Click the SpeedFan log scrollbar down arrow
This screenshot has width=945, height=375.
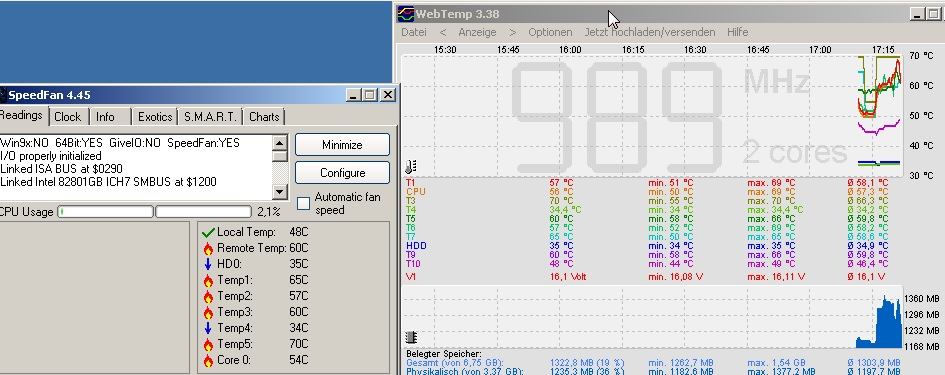point(280,192)
